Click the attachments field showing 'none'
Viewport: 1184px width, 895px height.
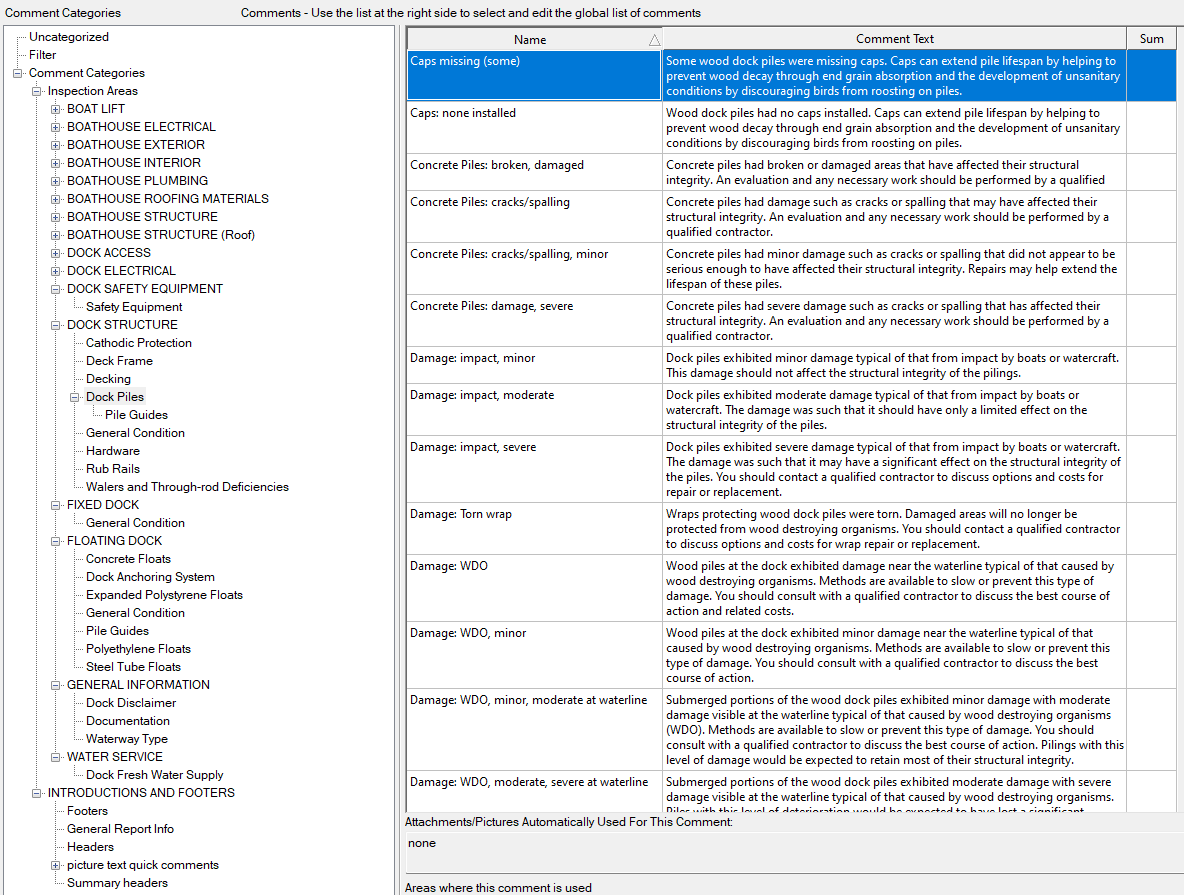tap(793, 852)
